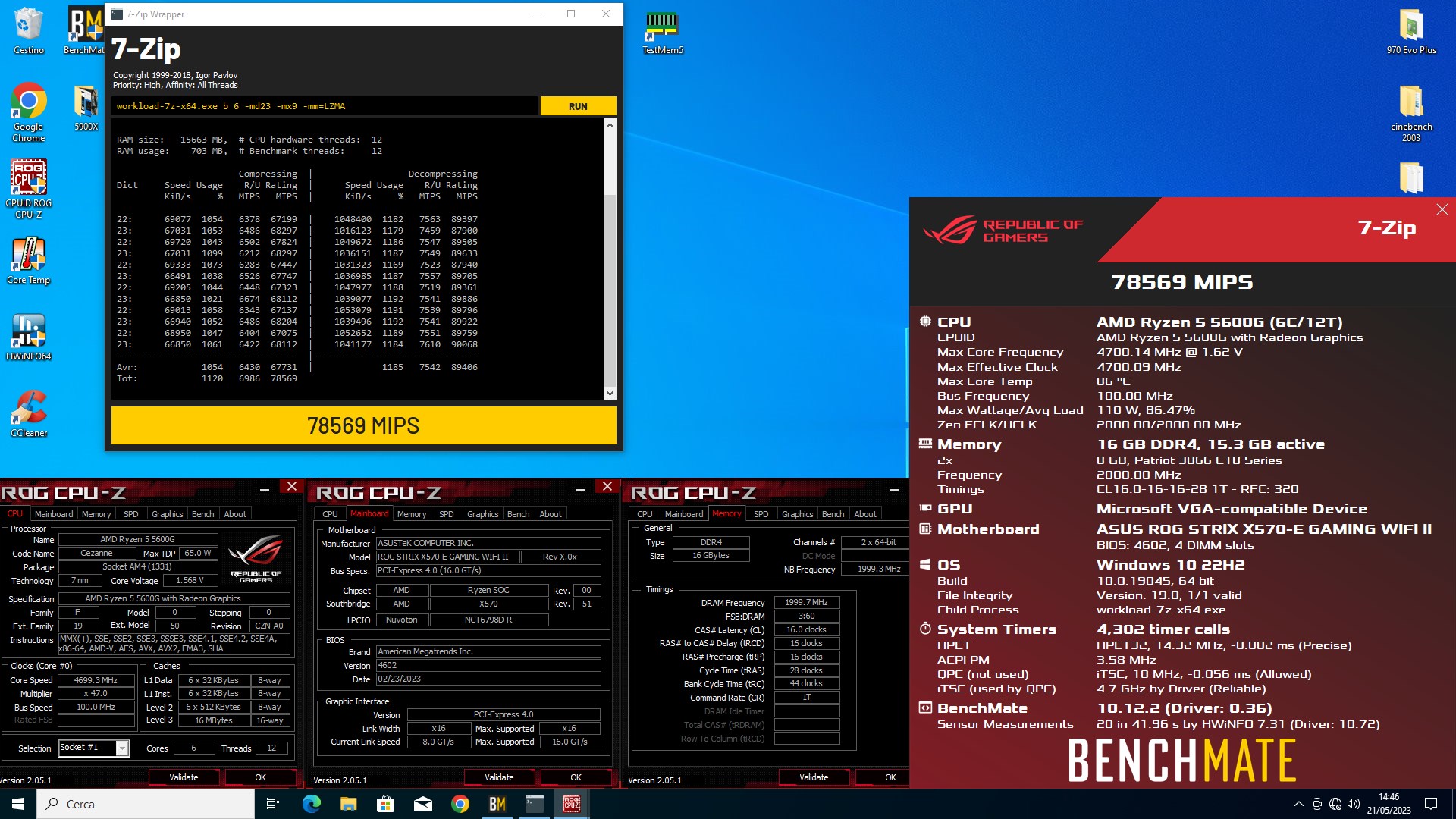
Task: Open File Explorer from taskbar
Action: click(348, 804)
